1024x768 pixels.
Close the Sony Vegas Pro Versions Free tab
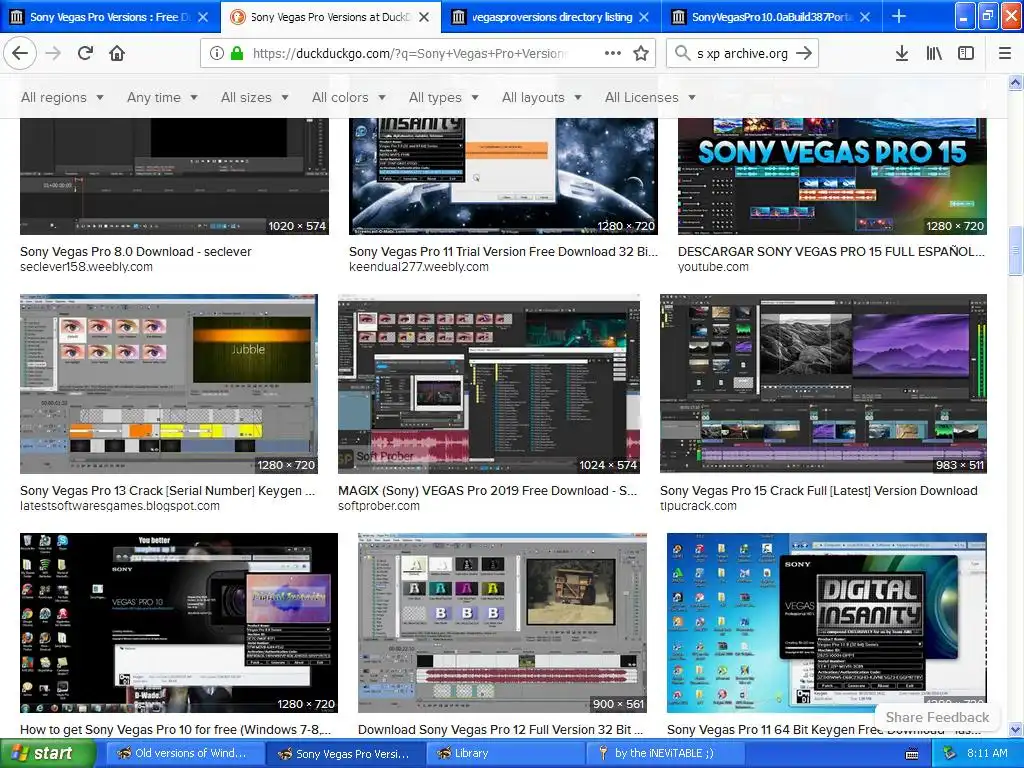pyautogui.click(x=203, y=17)
